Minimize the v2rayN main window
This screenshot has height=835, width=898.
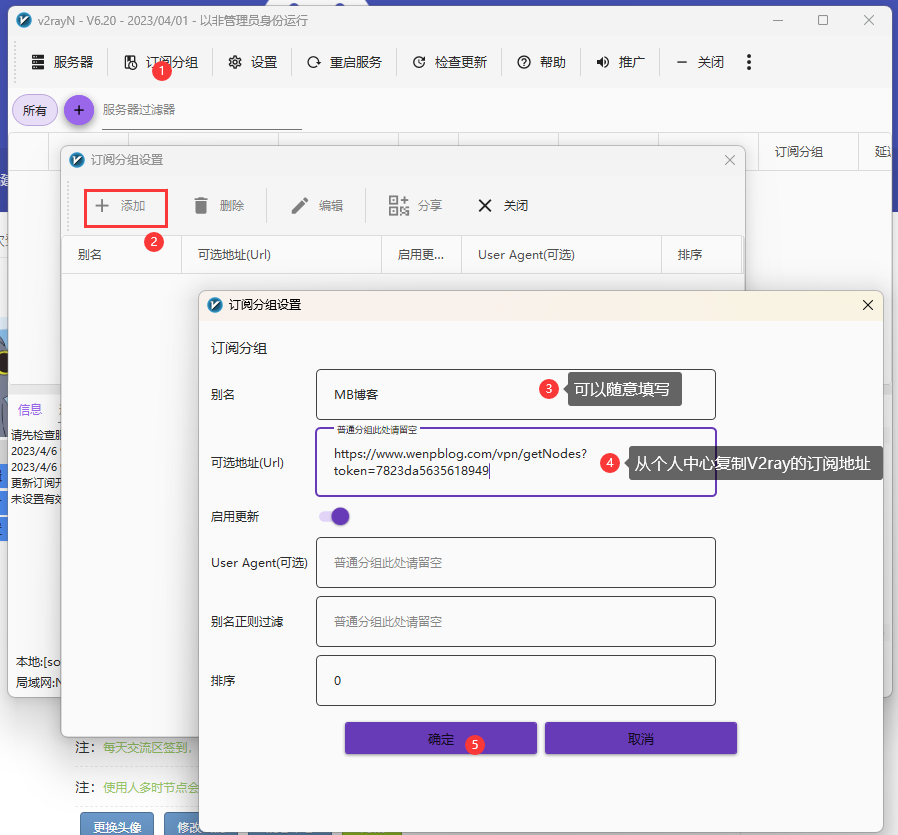778,20
